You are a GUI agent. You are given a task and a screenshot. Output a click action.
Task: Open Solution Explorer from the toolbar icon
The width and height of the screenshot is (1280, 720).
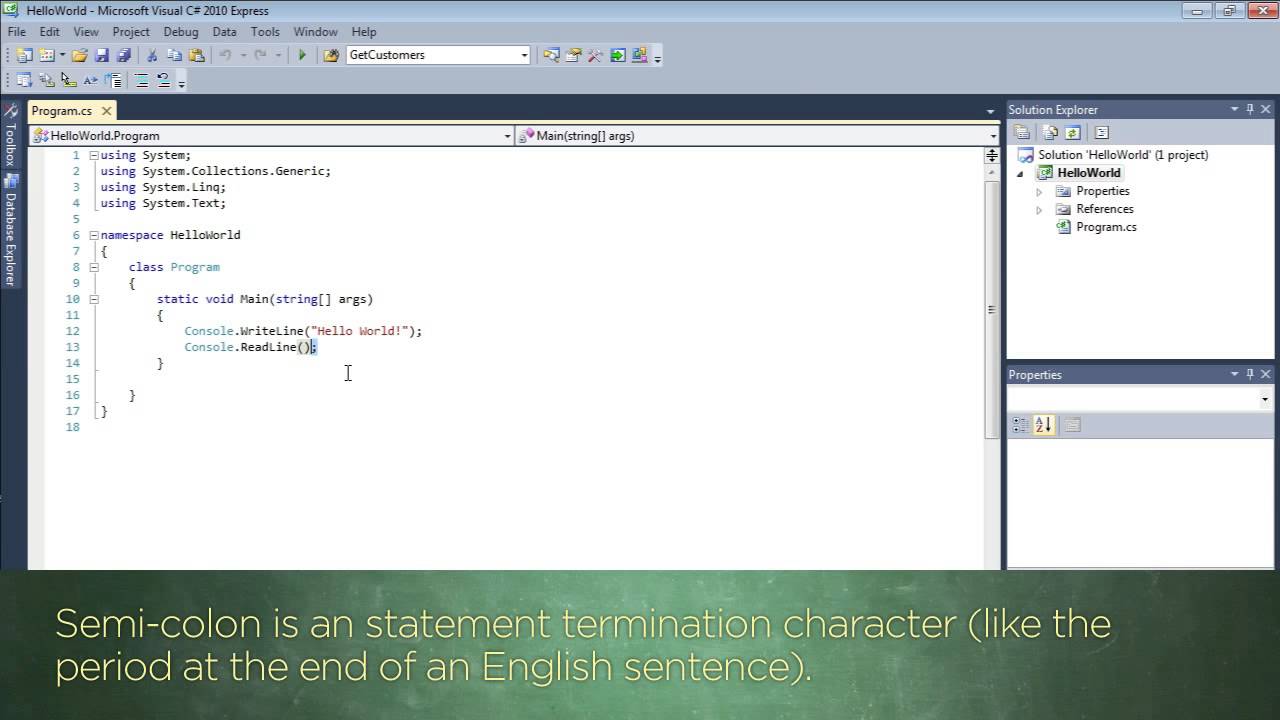click(551, 55)
